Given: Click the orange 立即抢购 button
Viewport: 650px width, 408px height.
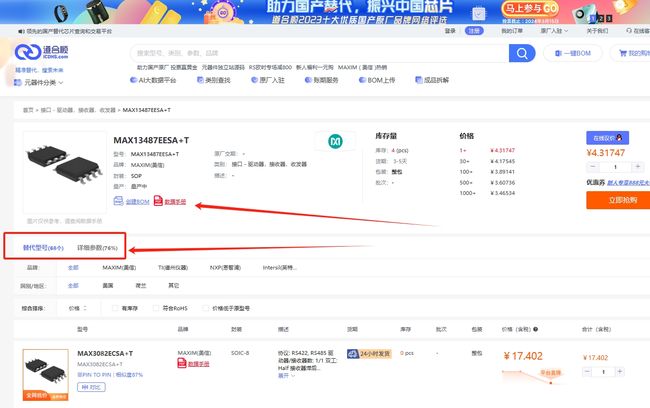Looking at the screenshot, I should click(618, 200).
